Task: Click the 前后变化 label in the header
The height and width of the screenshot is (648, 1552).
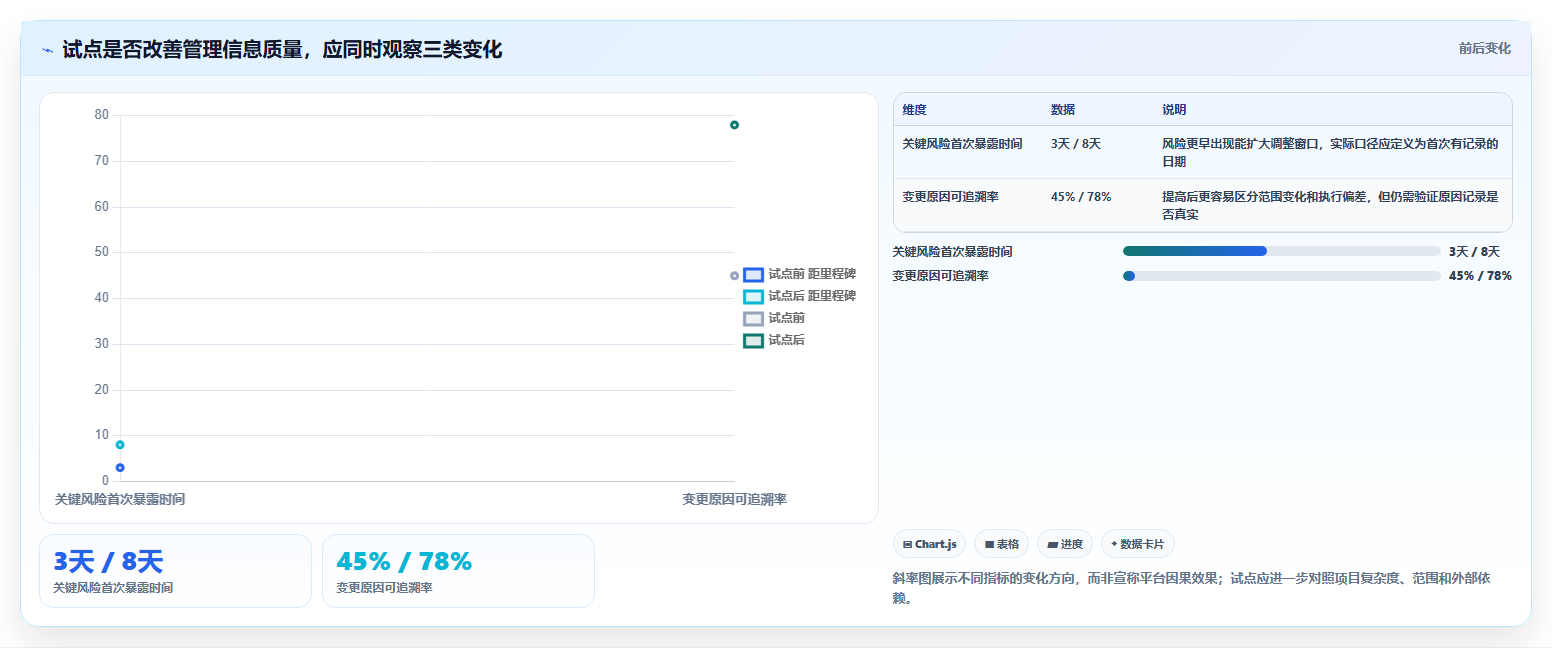Action: 1484,48
